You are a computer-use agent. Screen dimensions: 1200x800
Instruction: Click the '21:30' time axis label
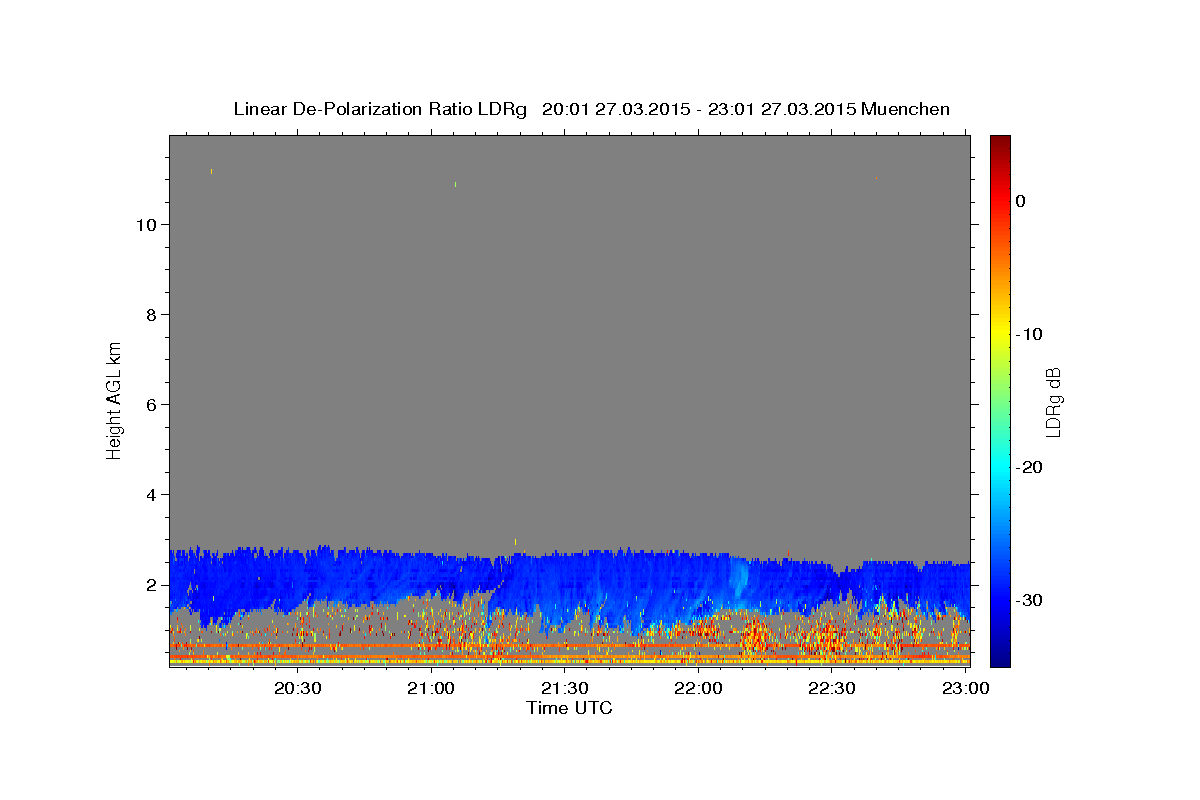[x=564, y=688]
